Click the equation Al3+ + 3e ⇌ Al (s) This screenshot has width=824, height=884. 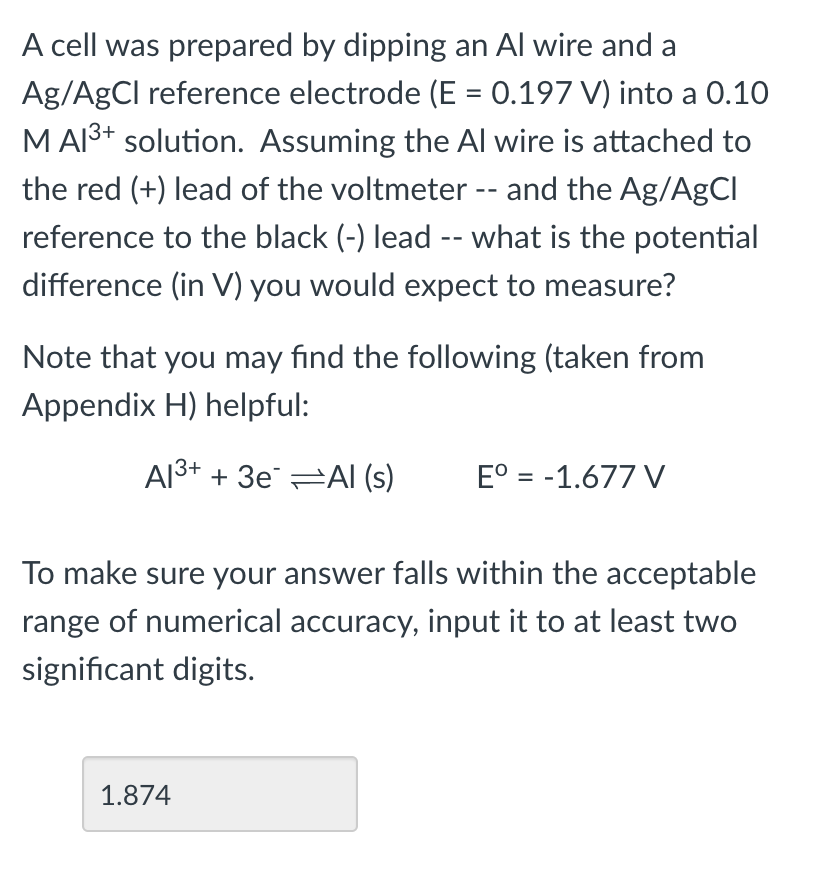pyautogui.click(x=270, y=477)
